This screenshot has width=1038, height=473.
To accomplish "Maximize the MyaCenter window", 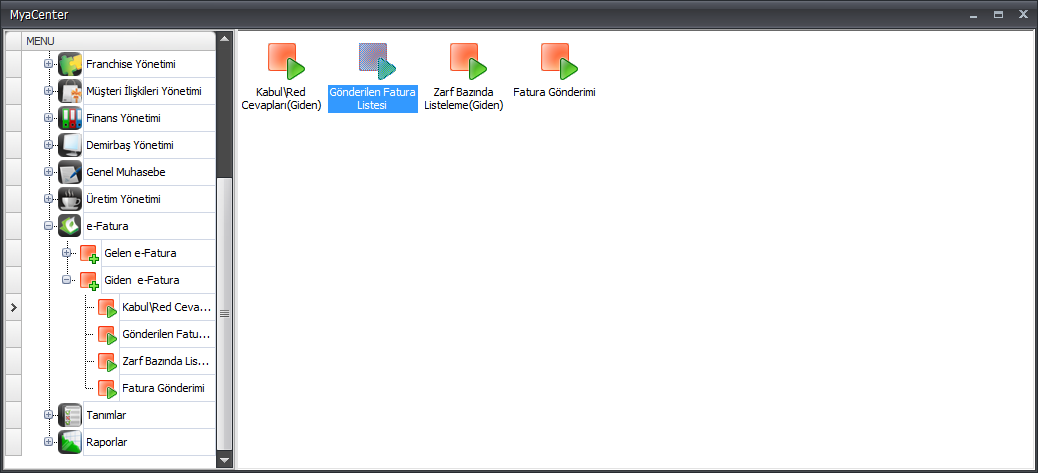I will tap(998, 14).
